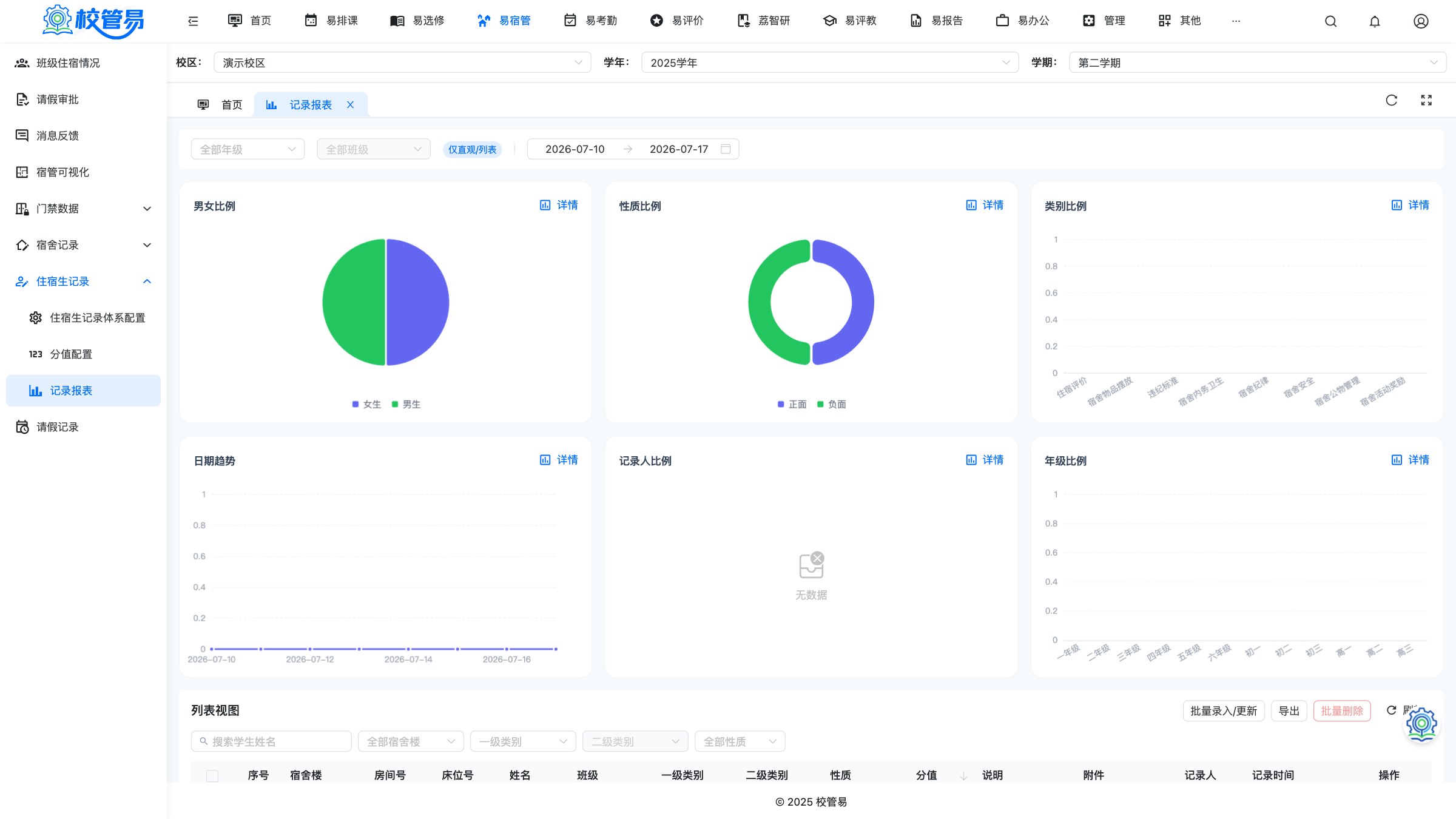This screenshot has width=1456, height=819.
Task: Open 住宿生记录体系配置 settings item
Action: pyautogui.click(x=83, y=318)
